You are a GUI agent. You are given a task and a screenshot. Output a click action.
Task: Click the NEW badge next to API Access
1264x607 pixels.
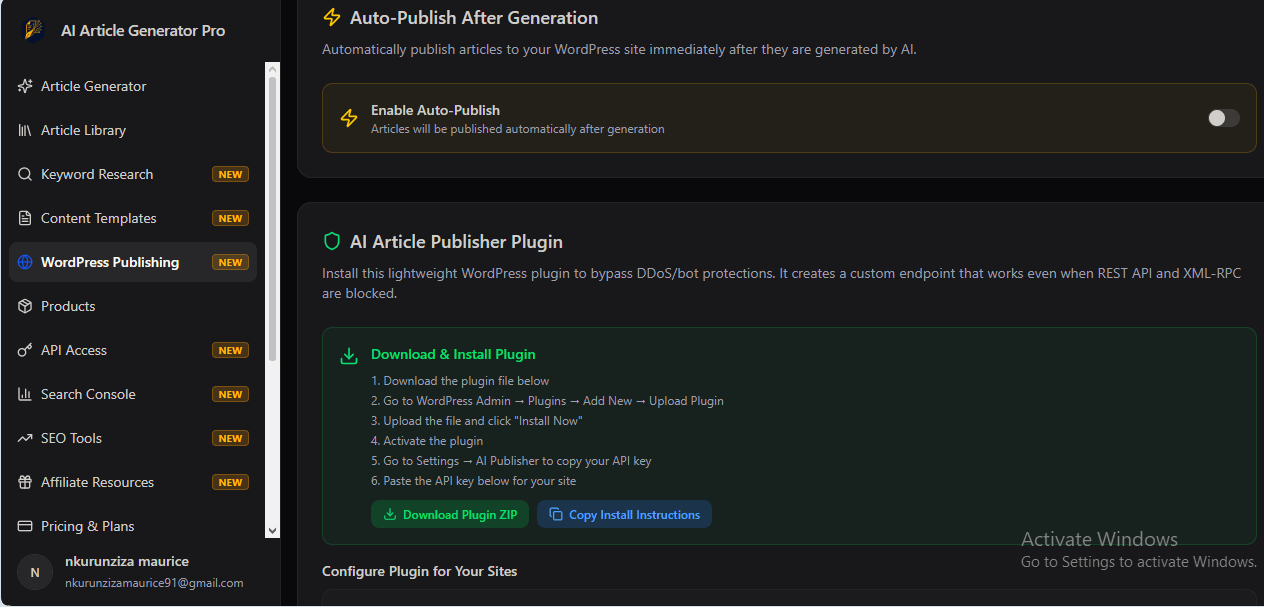pos(230,350)
